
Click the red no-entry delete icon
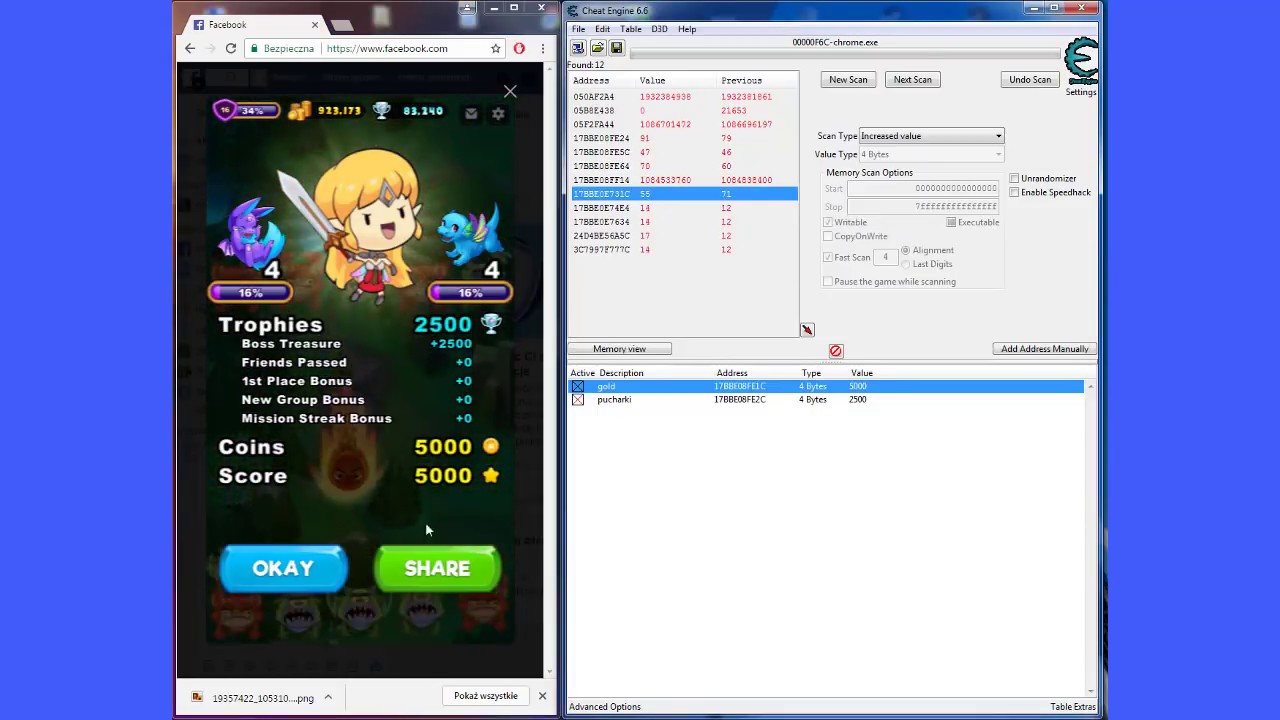coord(836,351)
